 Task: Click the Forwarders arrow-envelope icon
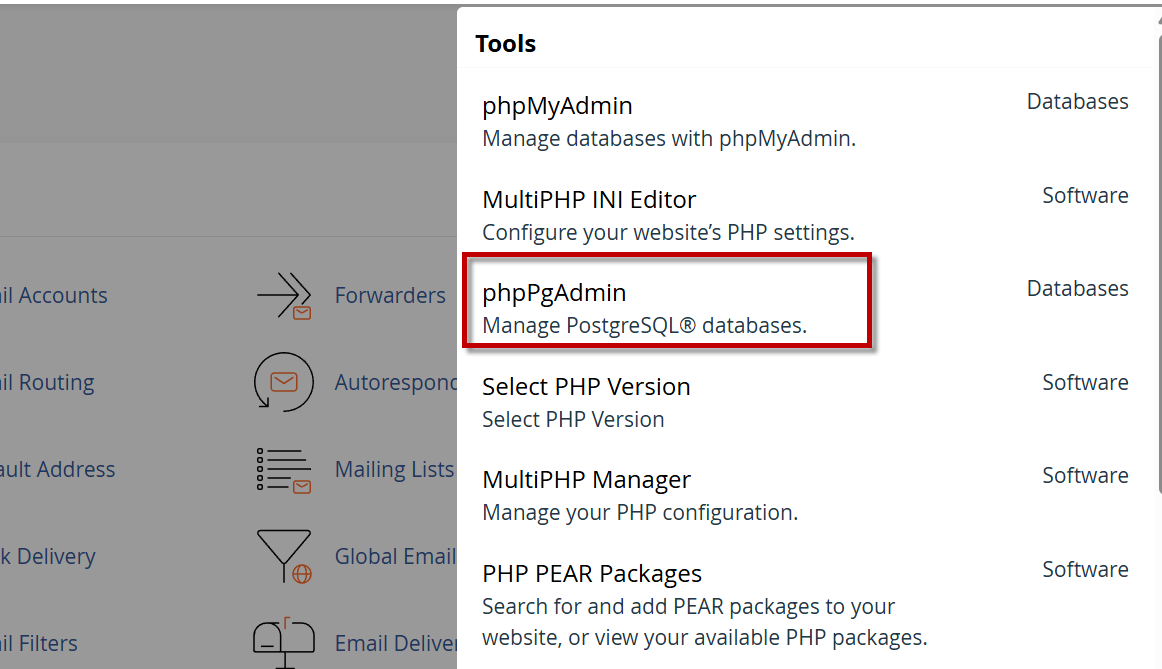pos(285,296)
